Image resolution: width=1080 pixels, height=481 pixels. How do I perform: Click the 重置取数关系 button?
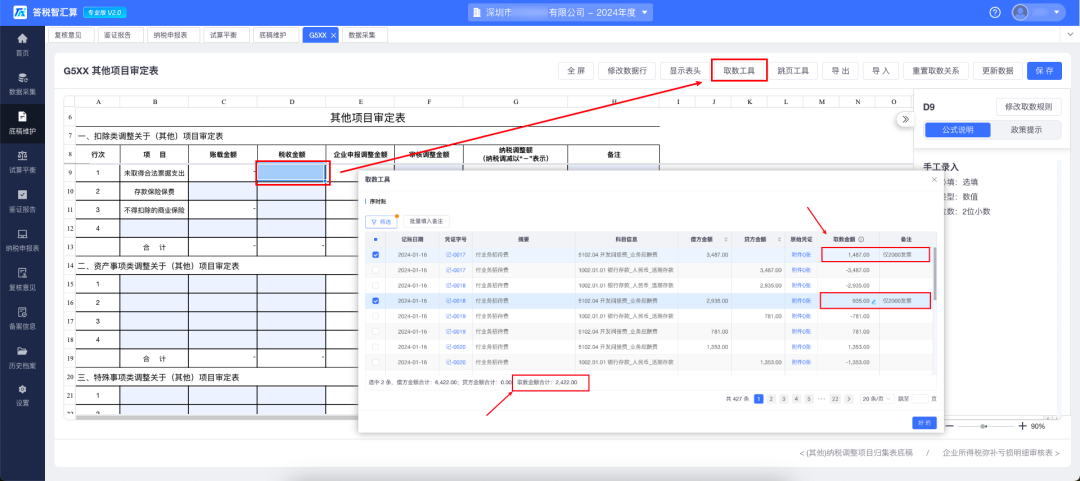(936, 70)
